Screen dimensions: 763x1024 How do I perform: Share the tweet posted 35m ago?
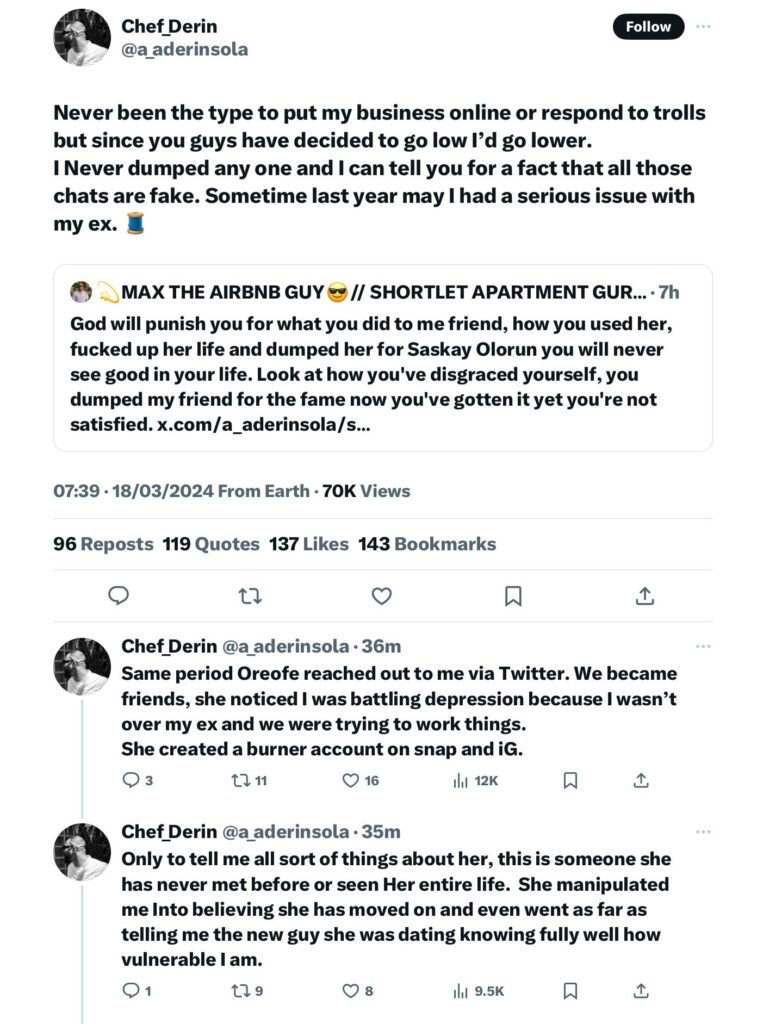tap(641, 991)
